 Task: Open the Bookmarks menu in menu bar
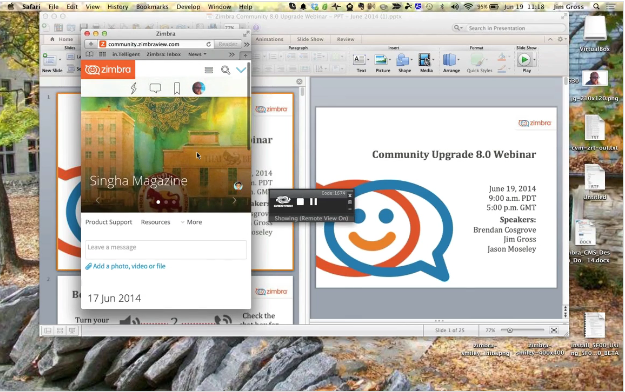pos(152,7)
